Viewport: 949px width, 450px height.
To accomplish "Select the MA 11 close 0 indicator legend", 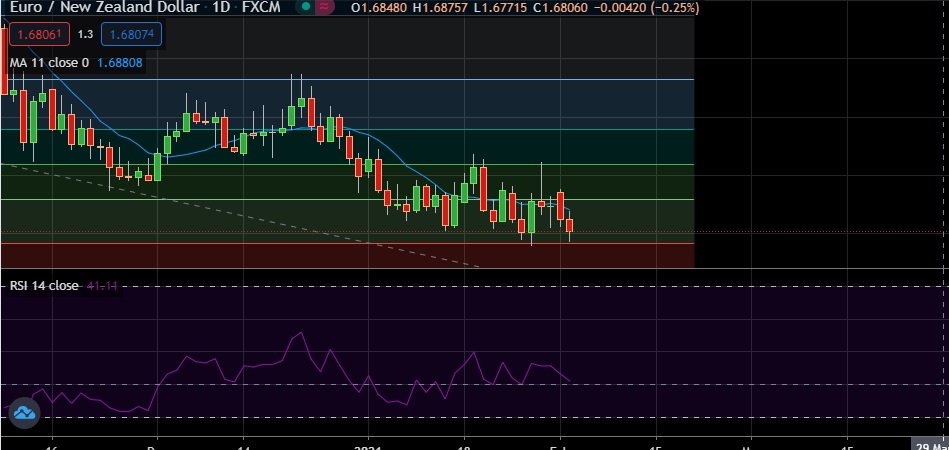I will point(49,62).
